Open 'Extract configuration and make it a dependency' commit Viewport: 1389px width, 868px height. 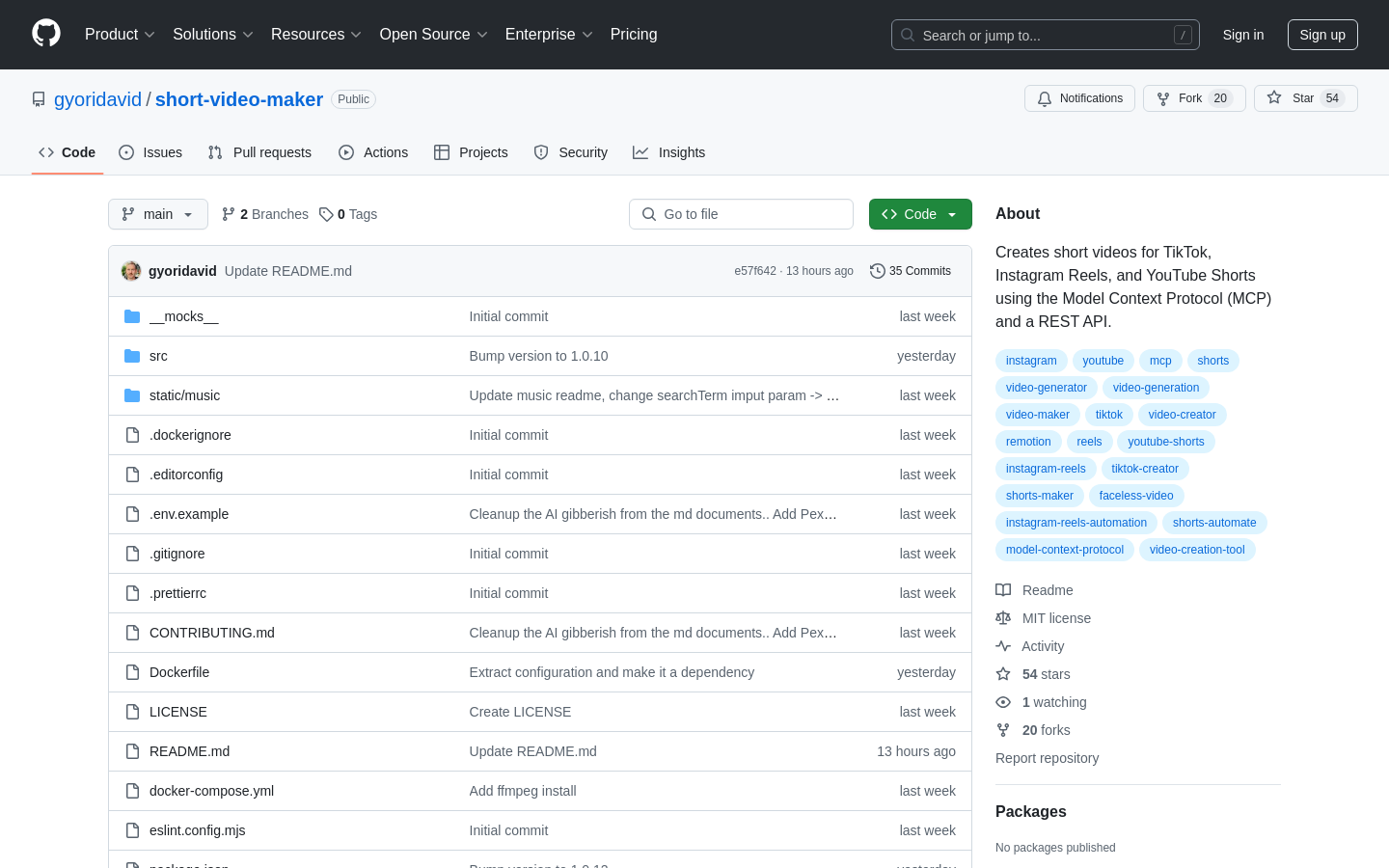coord(612,672)
